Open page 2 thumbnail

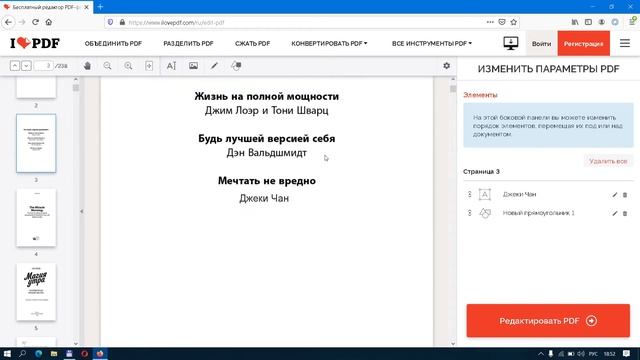[x=36, y=88]
